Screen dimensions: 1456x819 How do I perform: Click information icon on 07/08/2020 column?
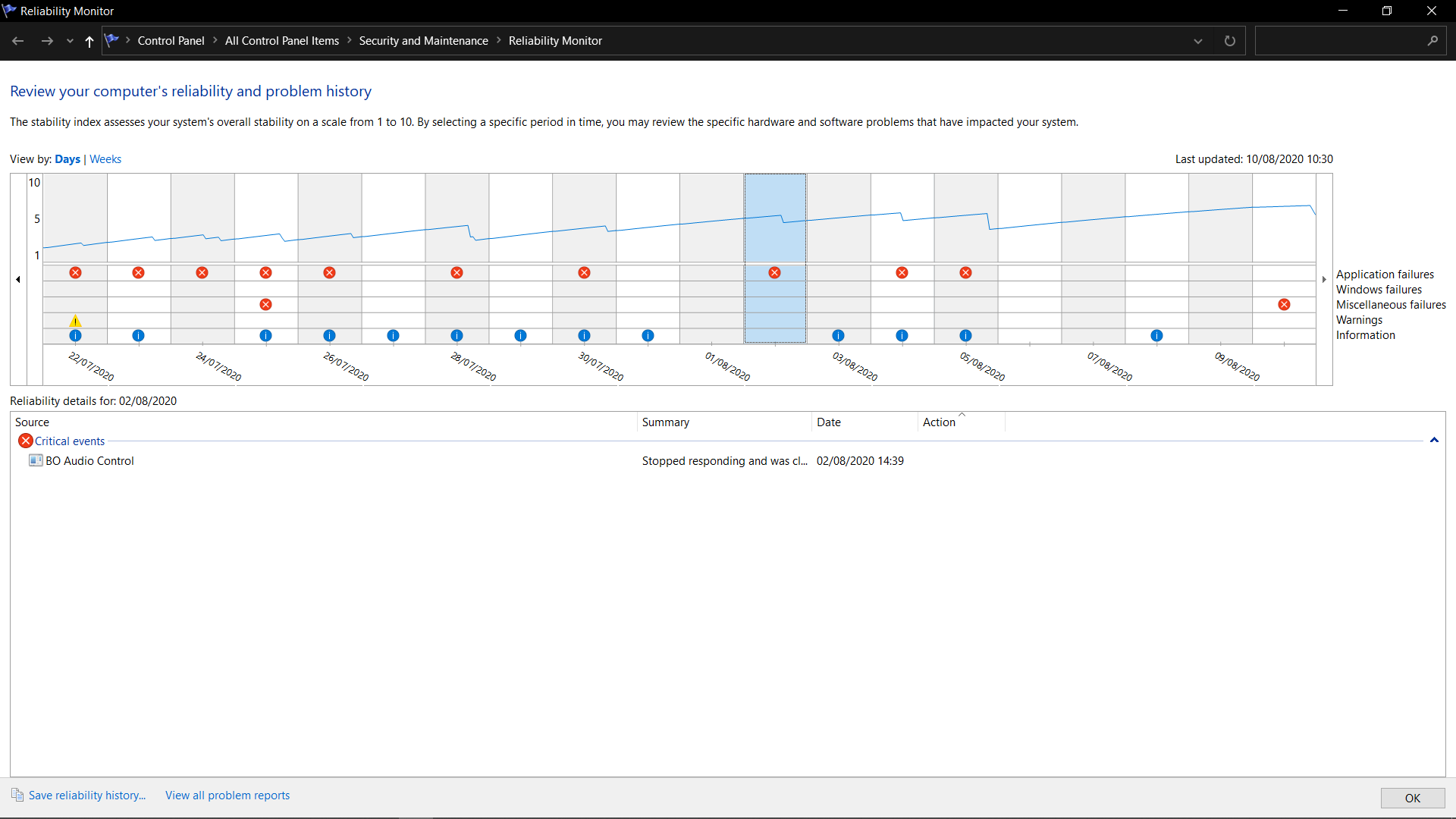coord(1156,335)
